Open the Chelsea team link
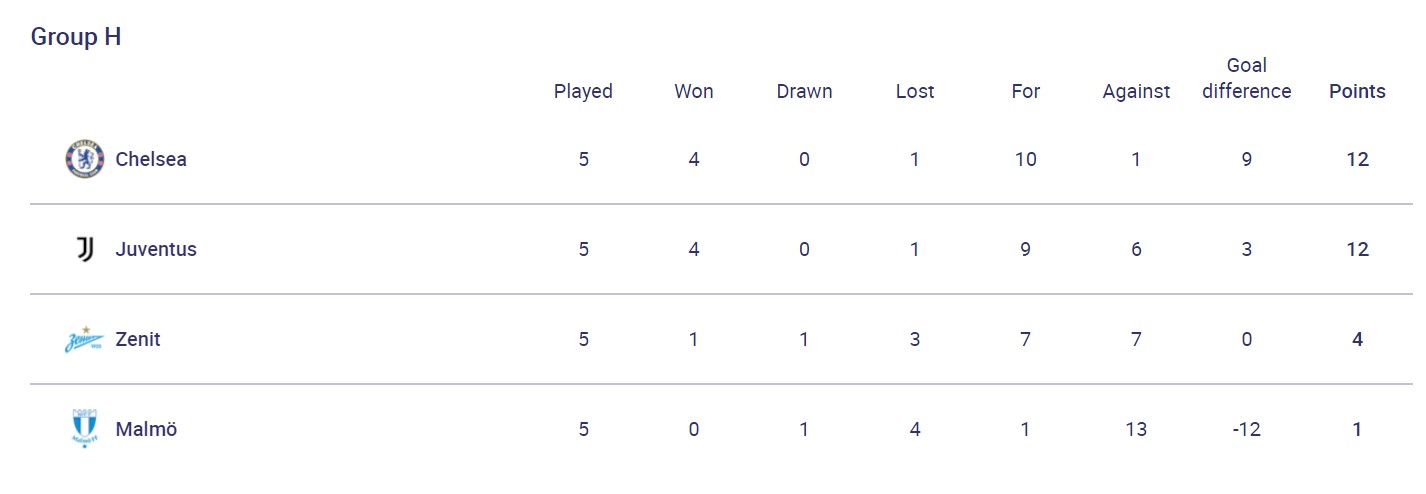This screenshot has width=1426, height=494. click(x=151, y=159)
